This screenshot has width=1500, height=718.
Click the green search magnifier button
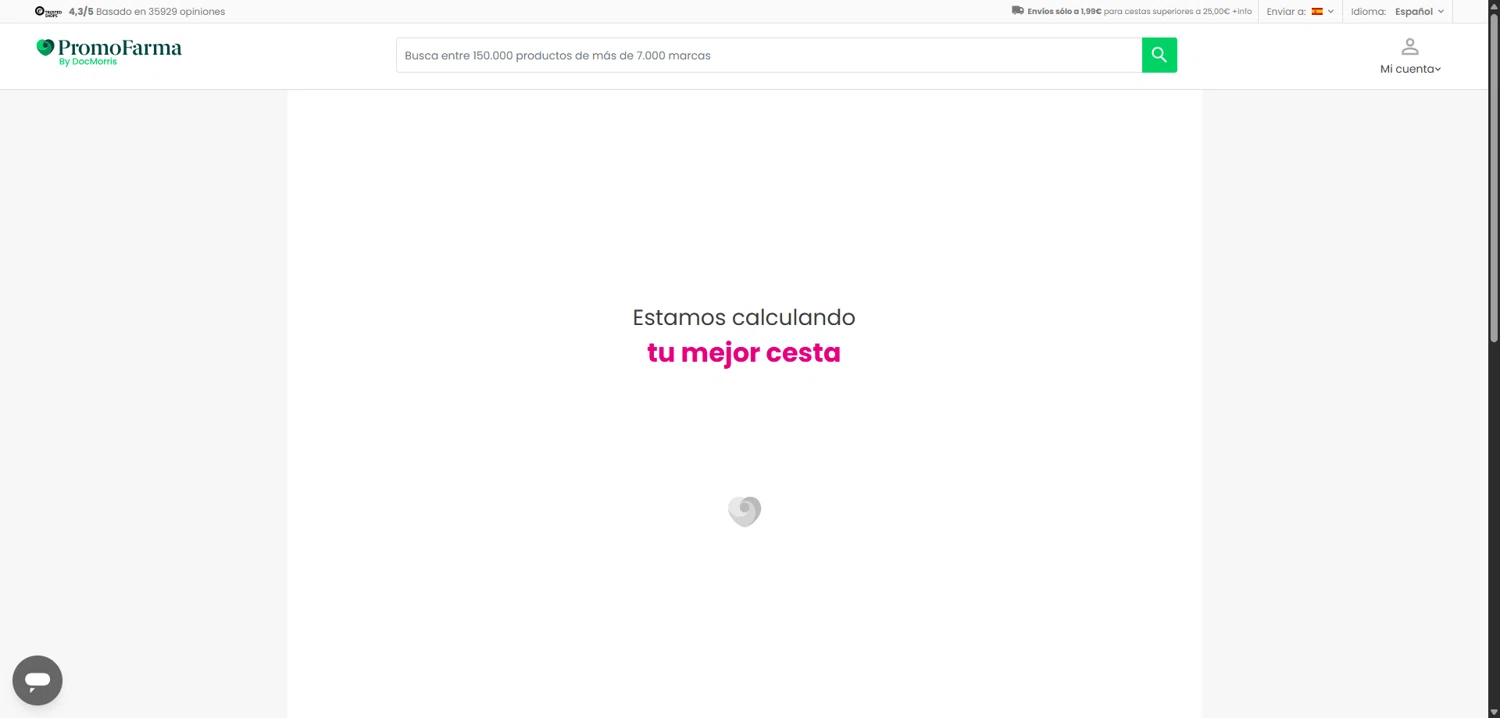click(x=1159, y=55)
